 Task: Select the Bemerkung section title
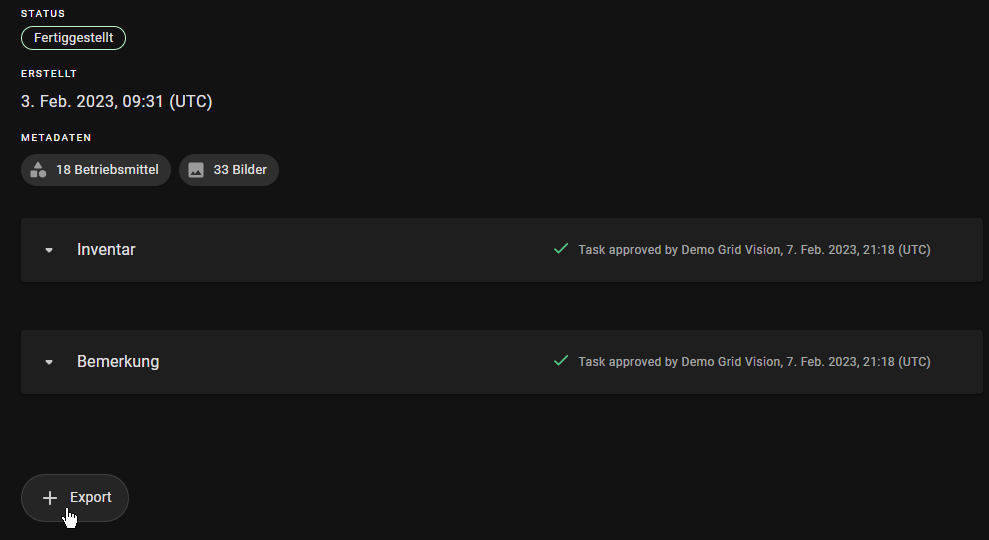click(118, 362)
